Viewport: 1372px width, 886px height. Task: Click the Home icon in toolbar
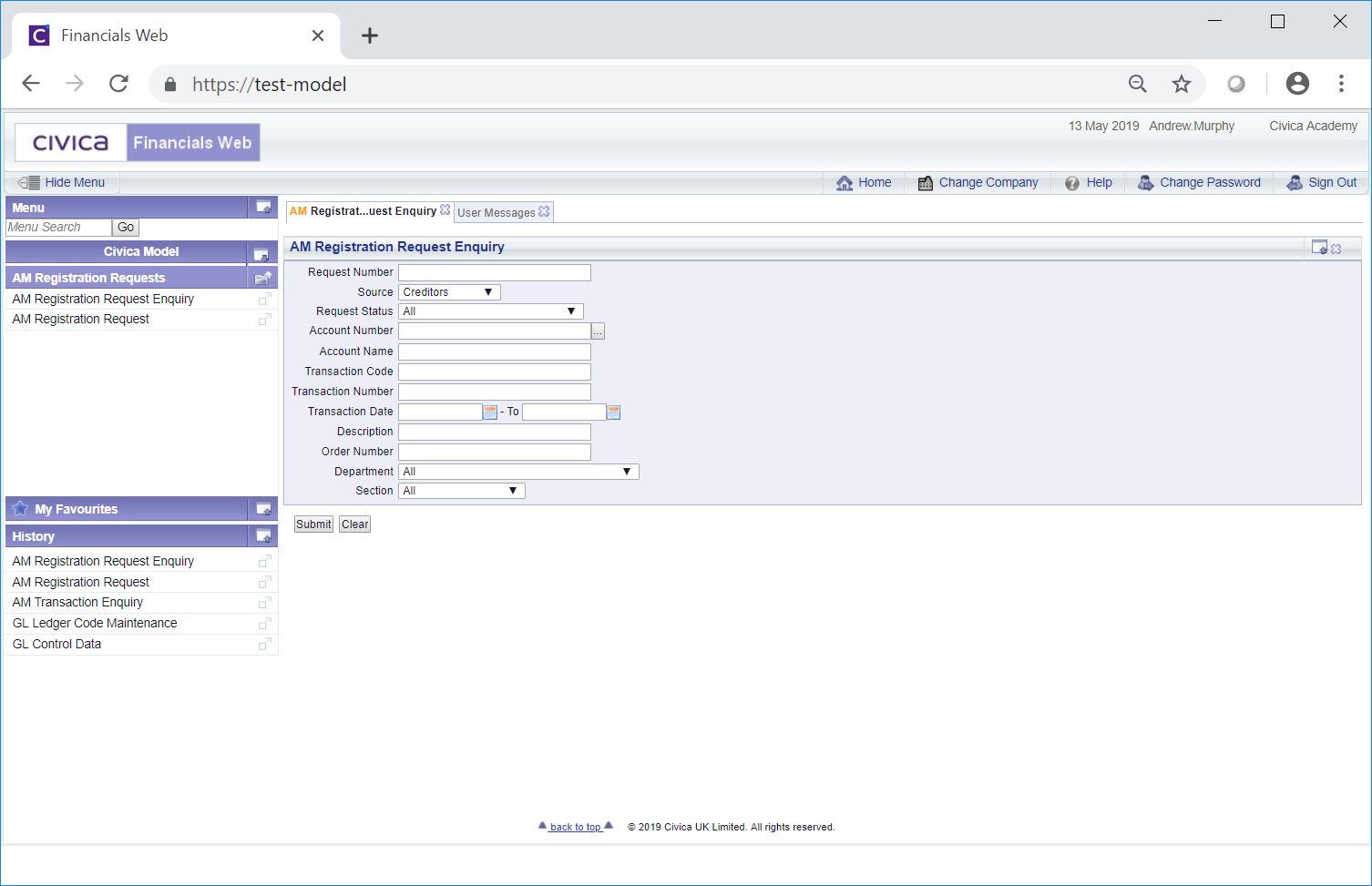[x=845, y=183]
